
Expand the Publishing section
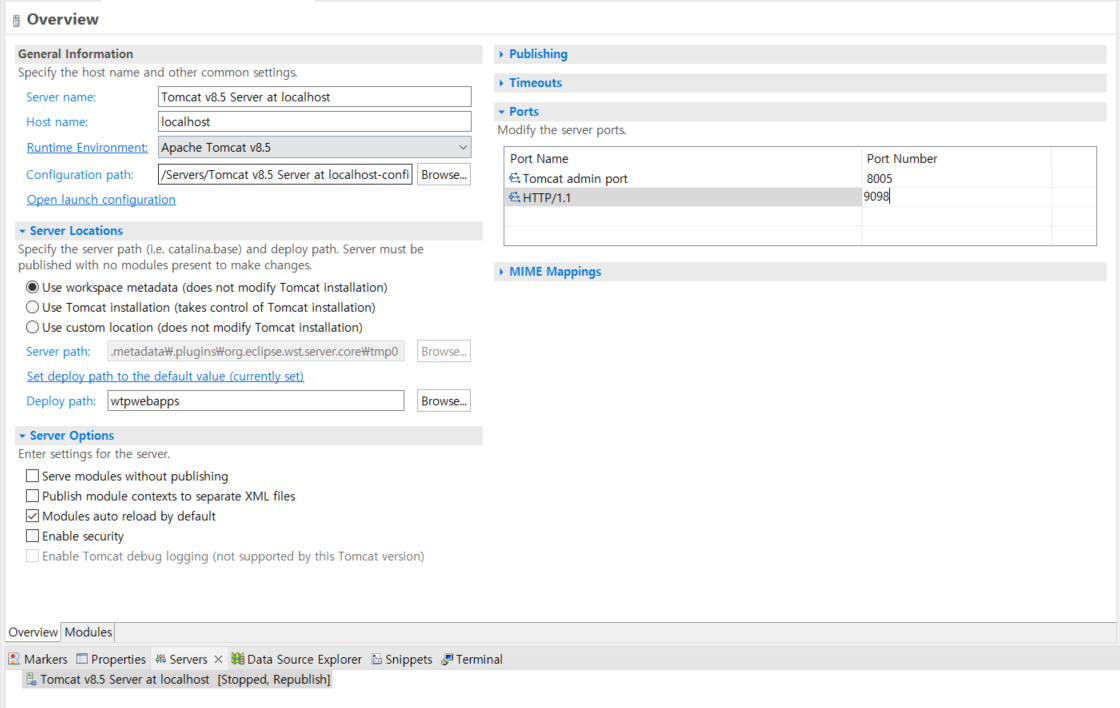[x=501, y=54]
